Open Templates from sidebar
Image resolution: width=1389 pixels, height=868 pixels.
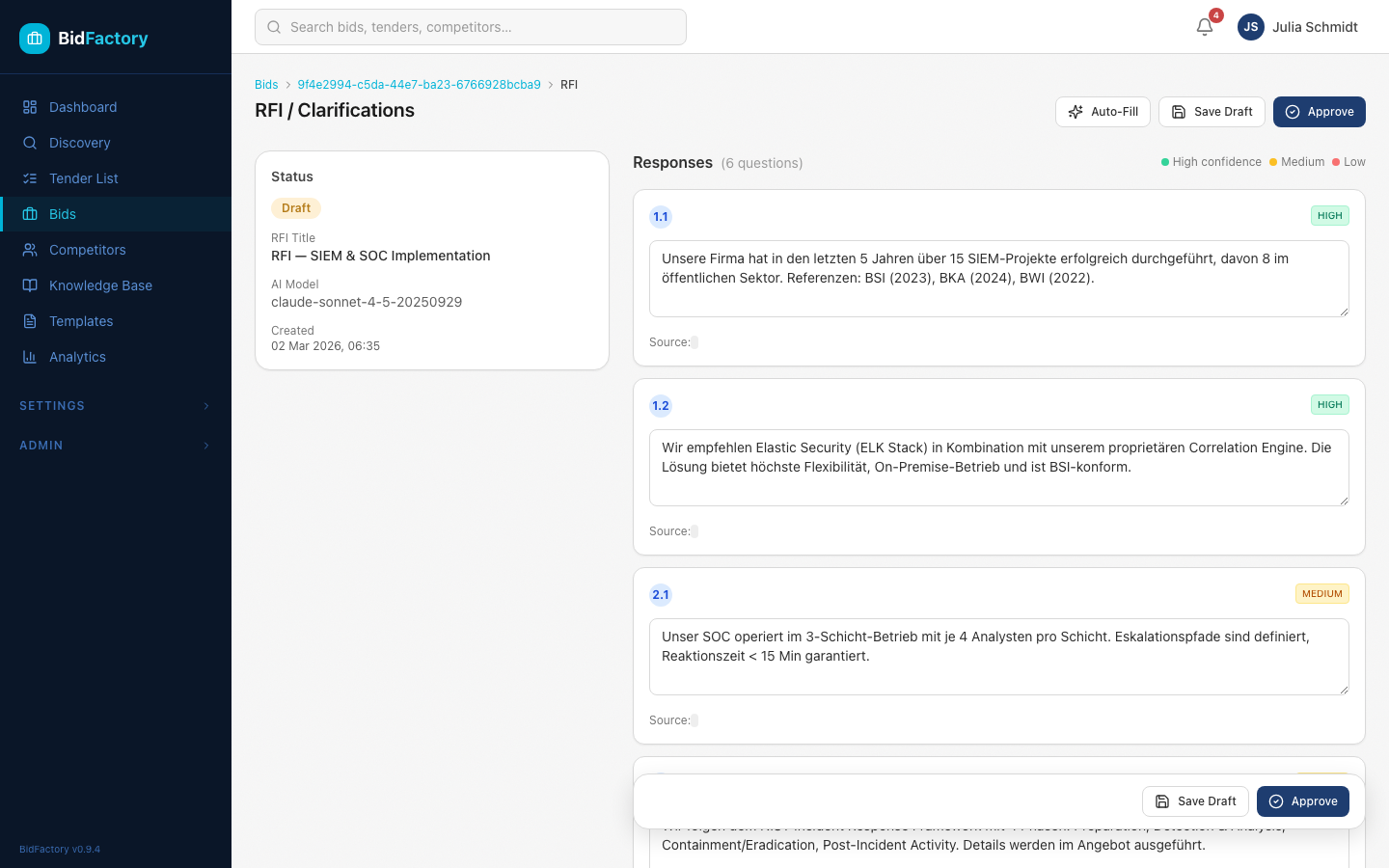pos(116,321)
